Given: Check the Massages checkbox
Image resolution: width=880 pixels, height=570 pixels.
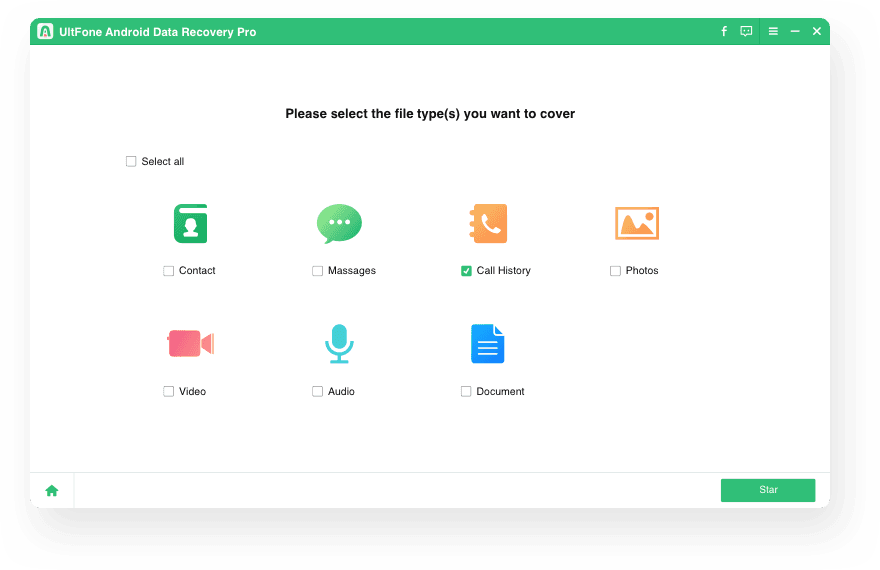Looking at the screenshot, I should pyautogui.click(x=317, y=271).
